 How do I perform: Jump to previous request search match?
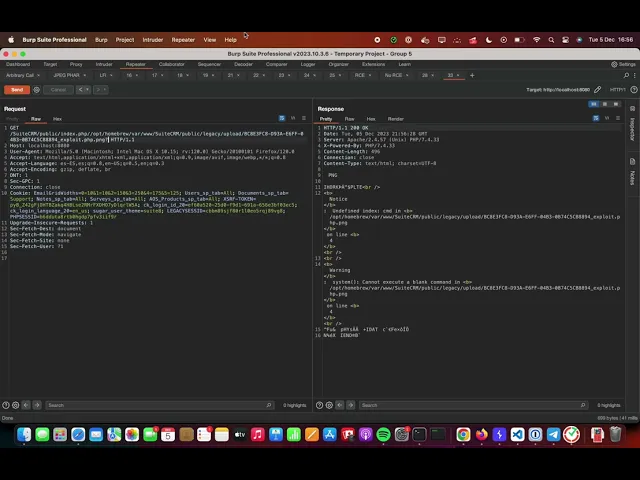tap(26, 405)
